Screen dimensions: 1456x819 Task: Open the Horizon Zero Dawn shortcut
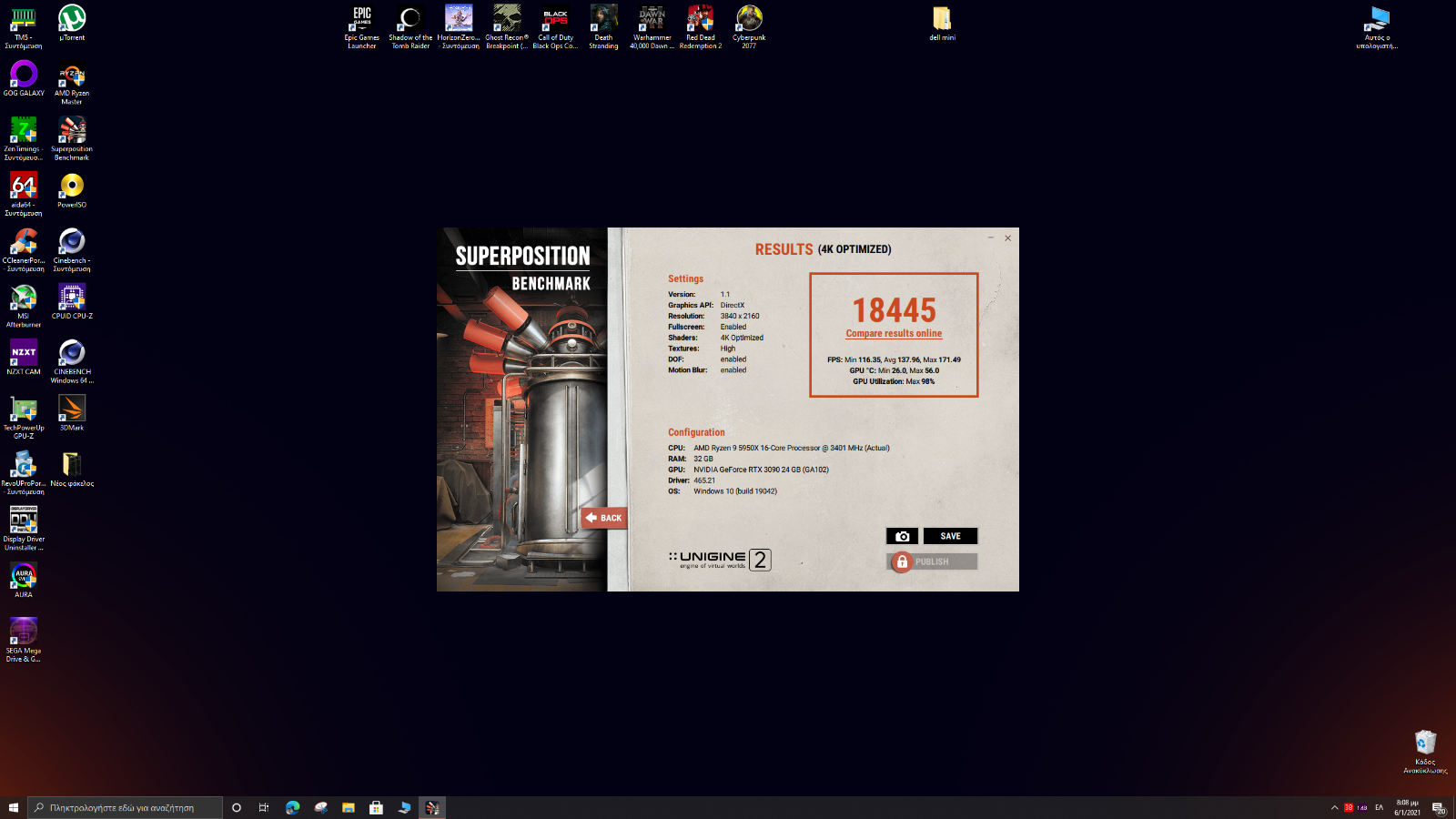[x=459, y=26]
